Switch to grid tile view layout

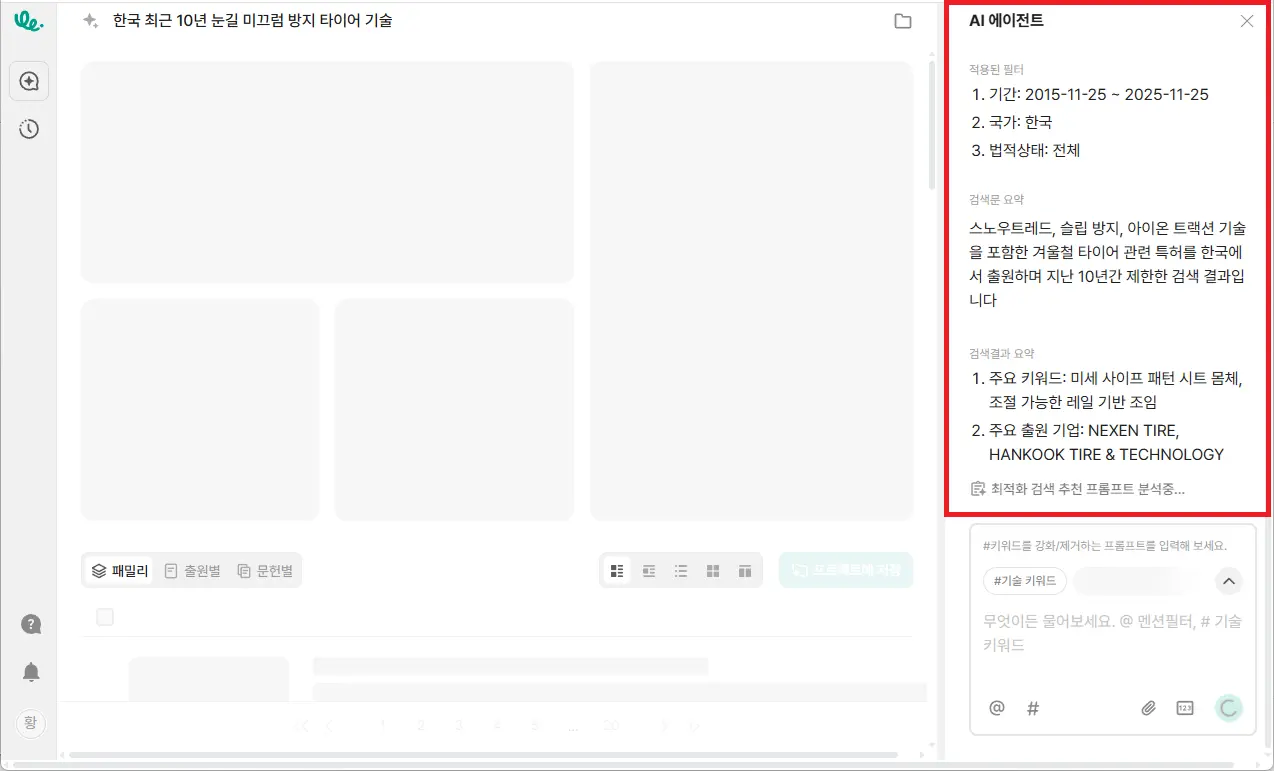[x=713, y=571]
